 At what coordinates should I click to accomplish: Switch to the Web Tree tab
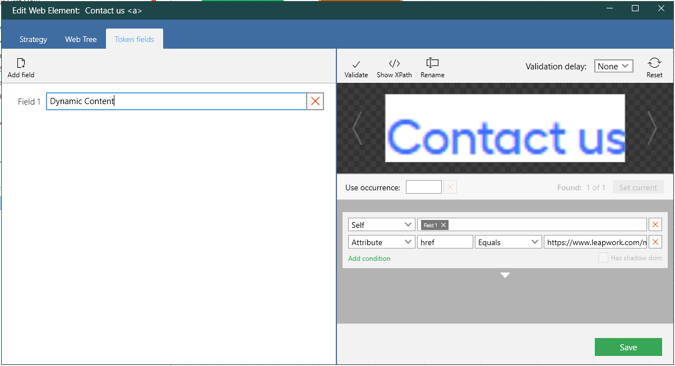(81, 39)
